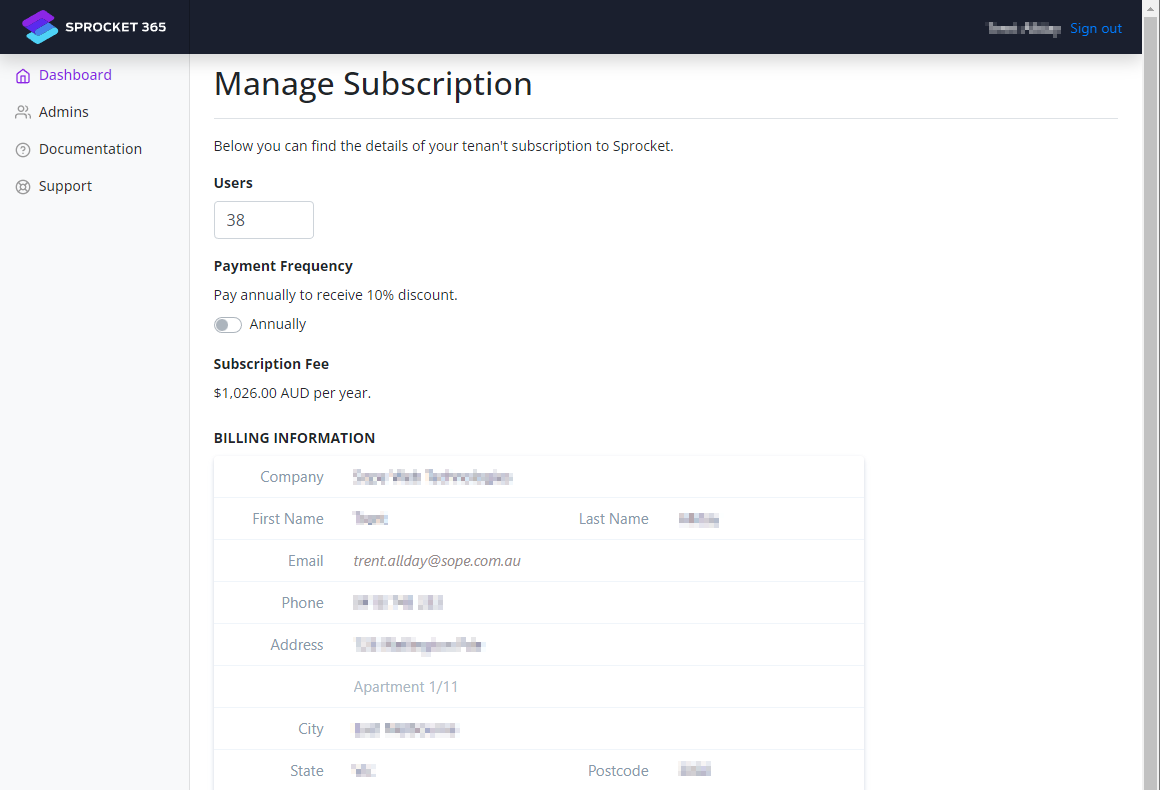This screenshot has height=790, width=1160.
Task: Click the Dashboard home icon
Action: pos(23,76)
